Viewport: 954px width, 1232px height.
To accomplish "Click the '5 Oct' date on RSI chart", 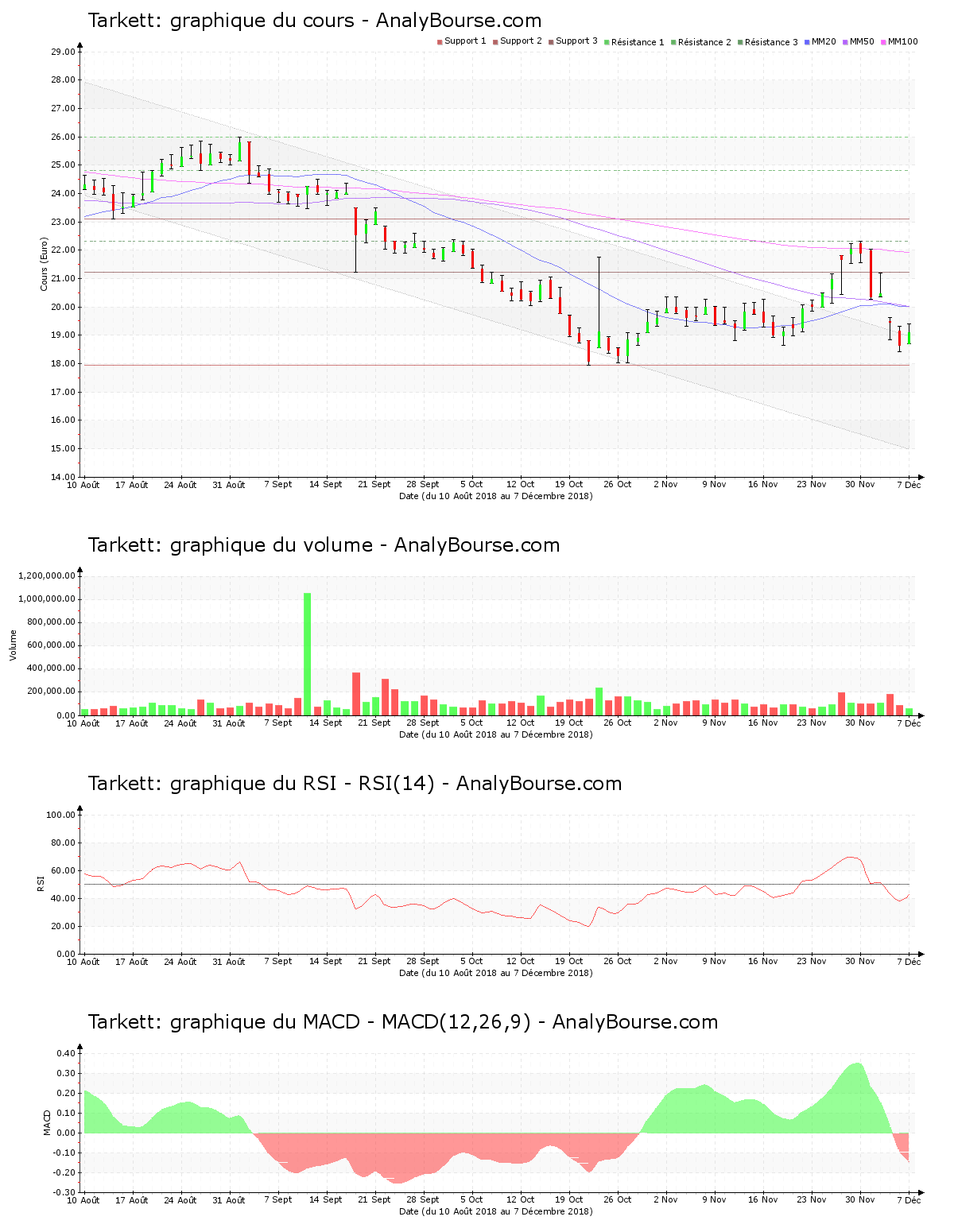I will [x=472, y=961].
